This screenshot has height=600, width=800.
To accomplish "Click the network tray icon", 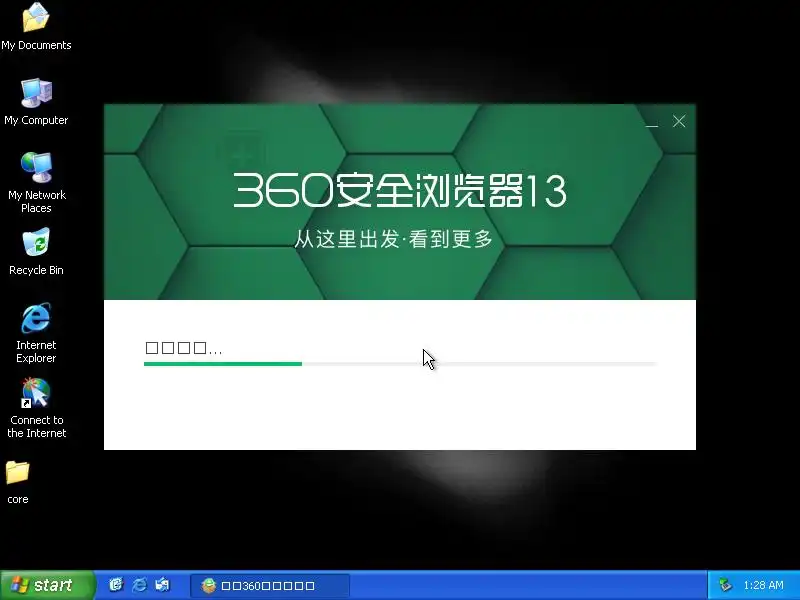I will (x=724, y=585).
